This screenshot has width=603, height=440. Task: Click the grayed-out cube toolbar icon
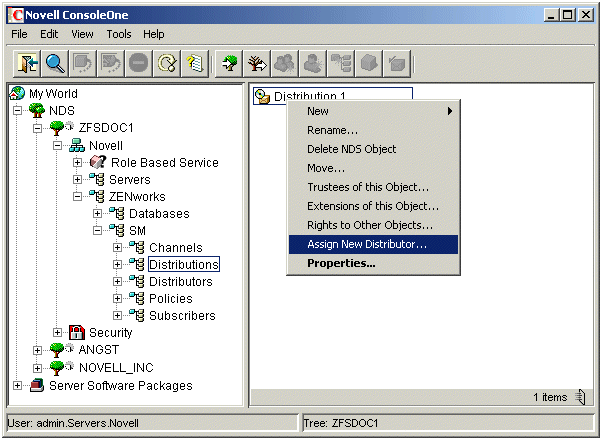[369, 63]
